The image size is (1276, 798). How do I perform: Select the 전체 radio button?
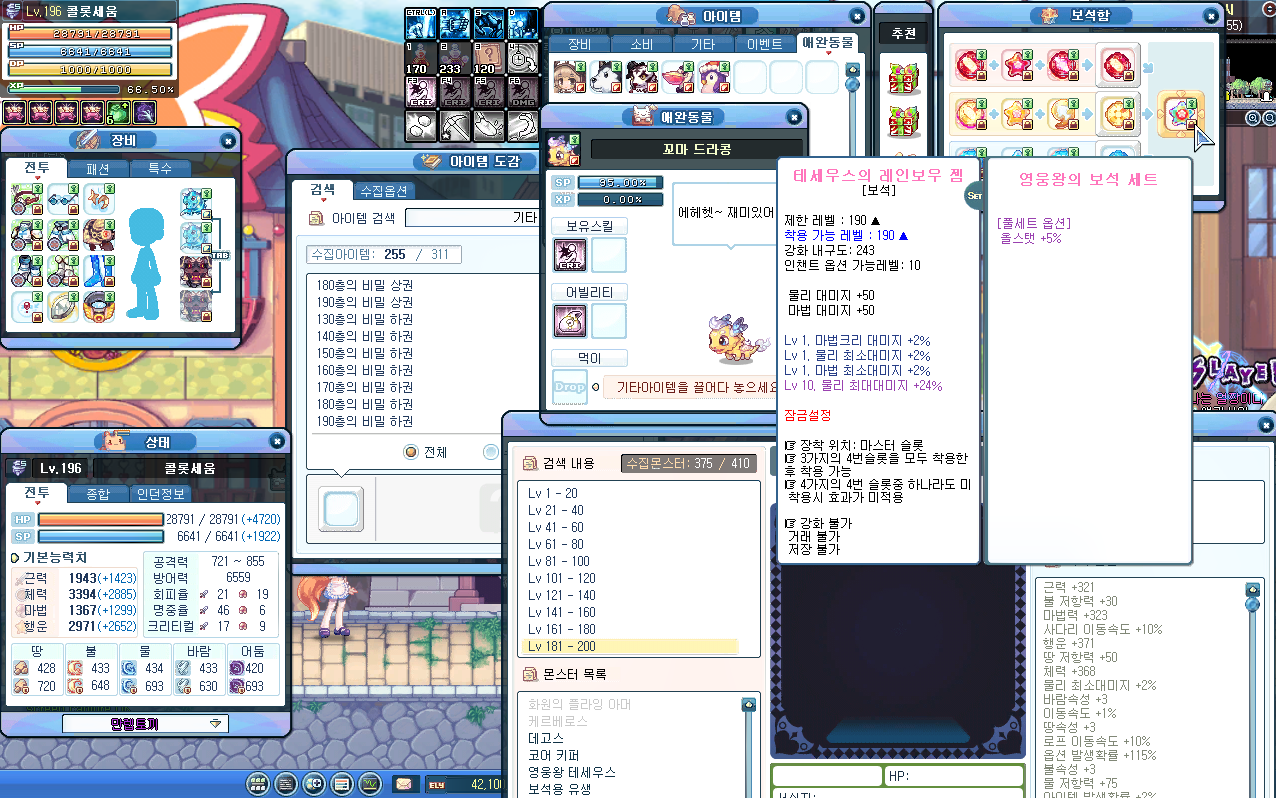410,452
